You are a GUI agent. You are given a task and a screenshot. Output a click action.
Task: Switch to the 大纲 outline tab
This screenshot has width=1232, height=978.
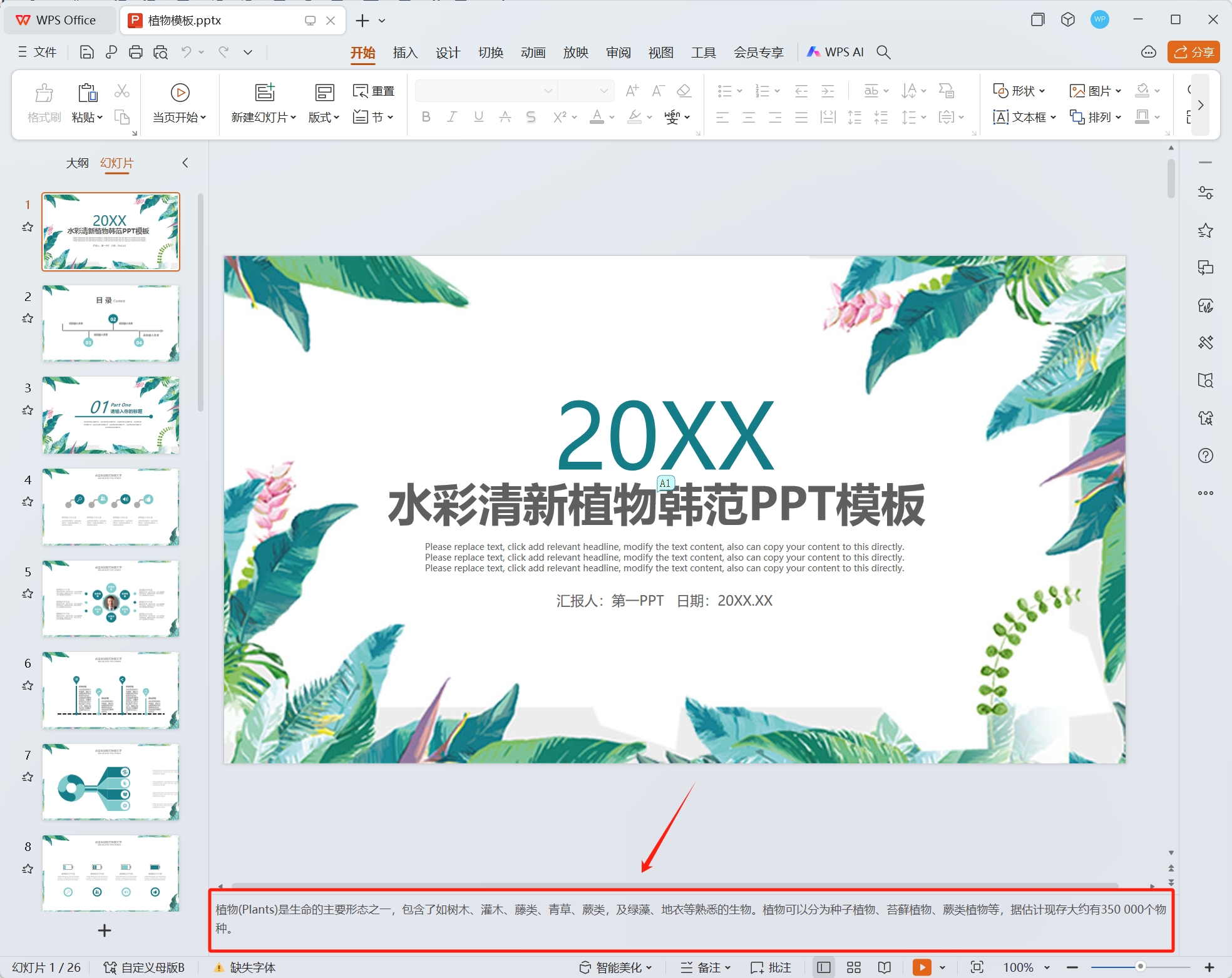tap(77, 163)
